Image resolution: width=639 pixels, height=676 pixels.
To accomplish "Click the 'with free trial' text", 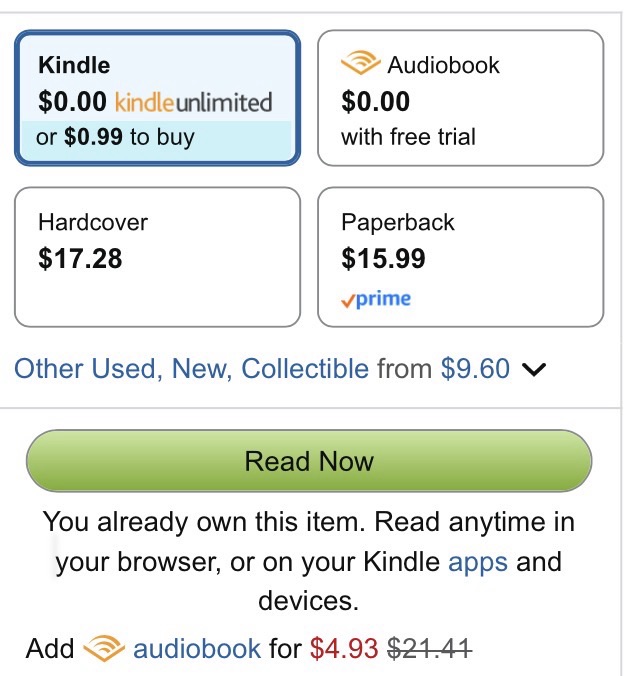I will [408, 137].
